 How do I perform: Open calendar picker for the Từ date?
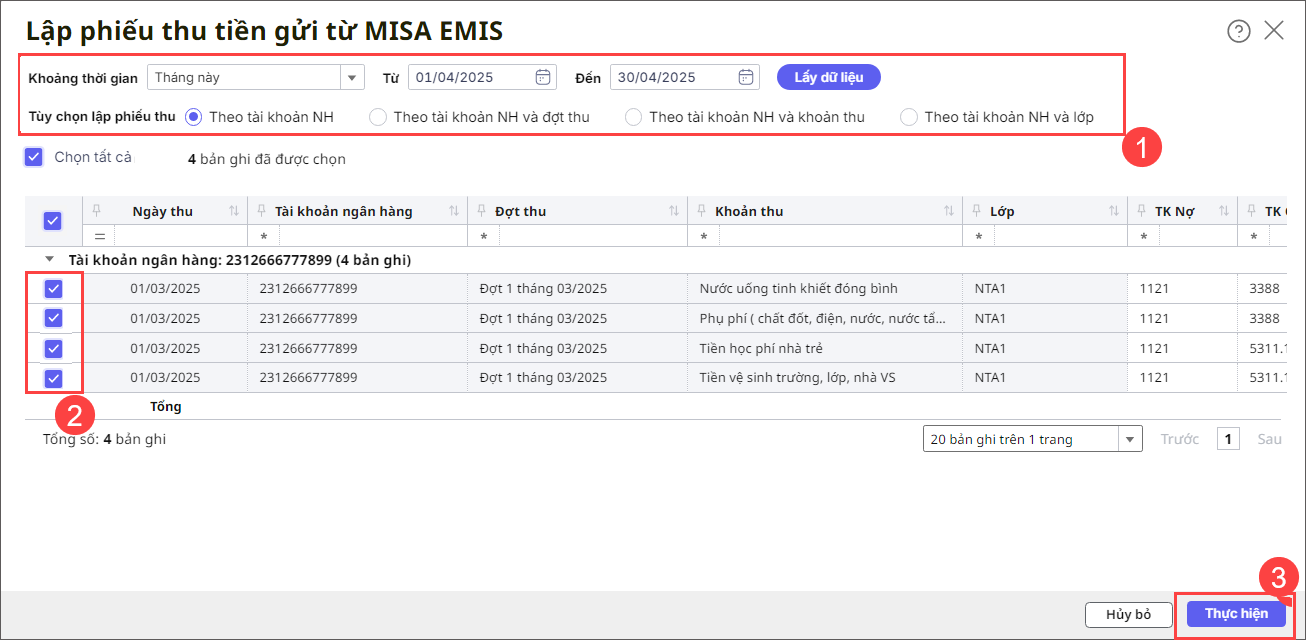[x=543, y=77]
